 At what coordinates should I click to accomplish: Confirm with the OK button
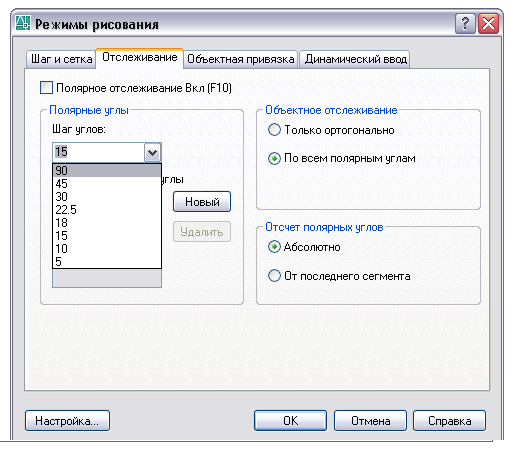pyautogui.click(x=290, y=421)
